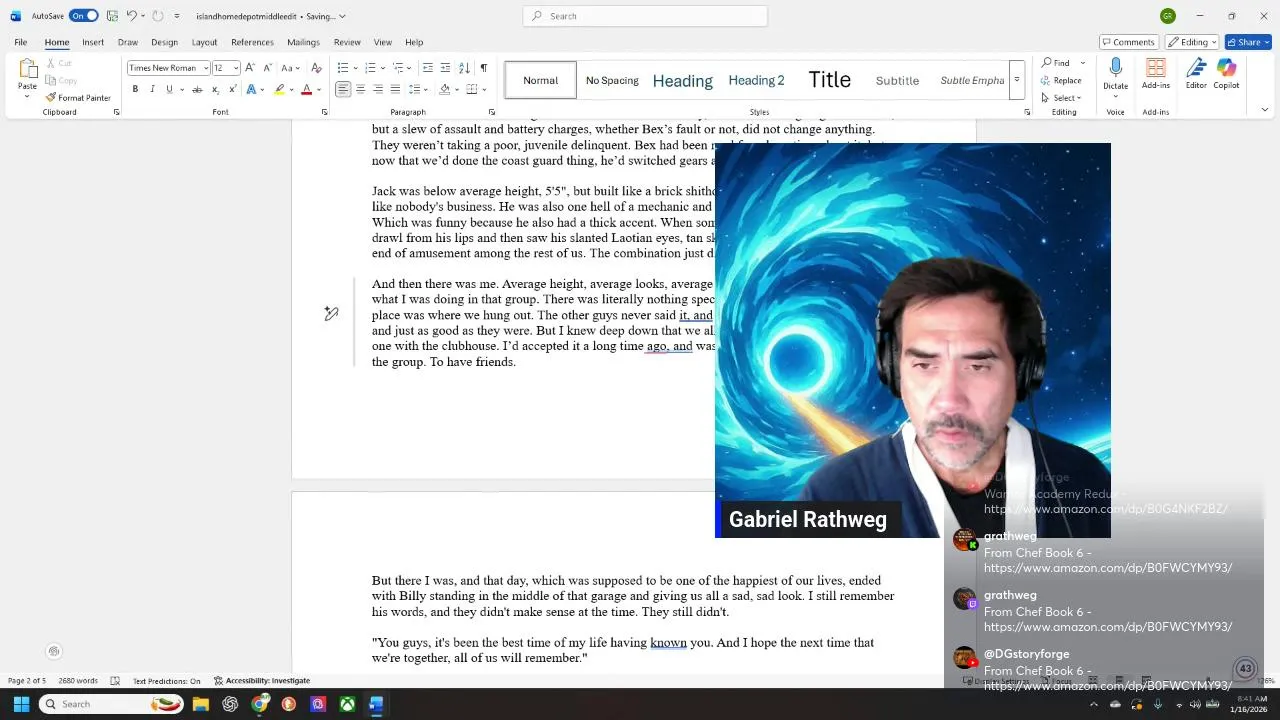The width and height of the screenshot is (1280, 720).
Task: Toggle Text Predictions status
Action: (166, 681)
